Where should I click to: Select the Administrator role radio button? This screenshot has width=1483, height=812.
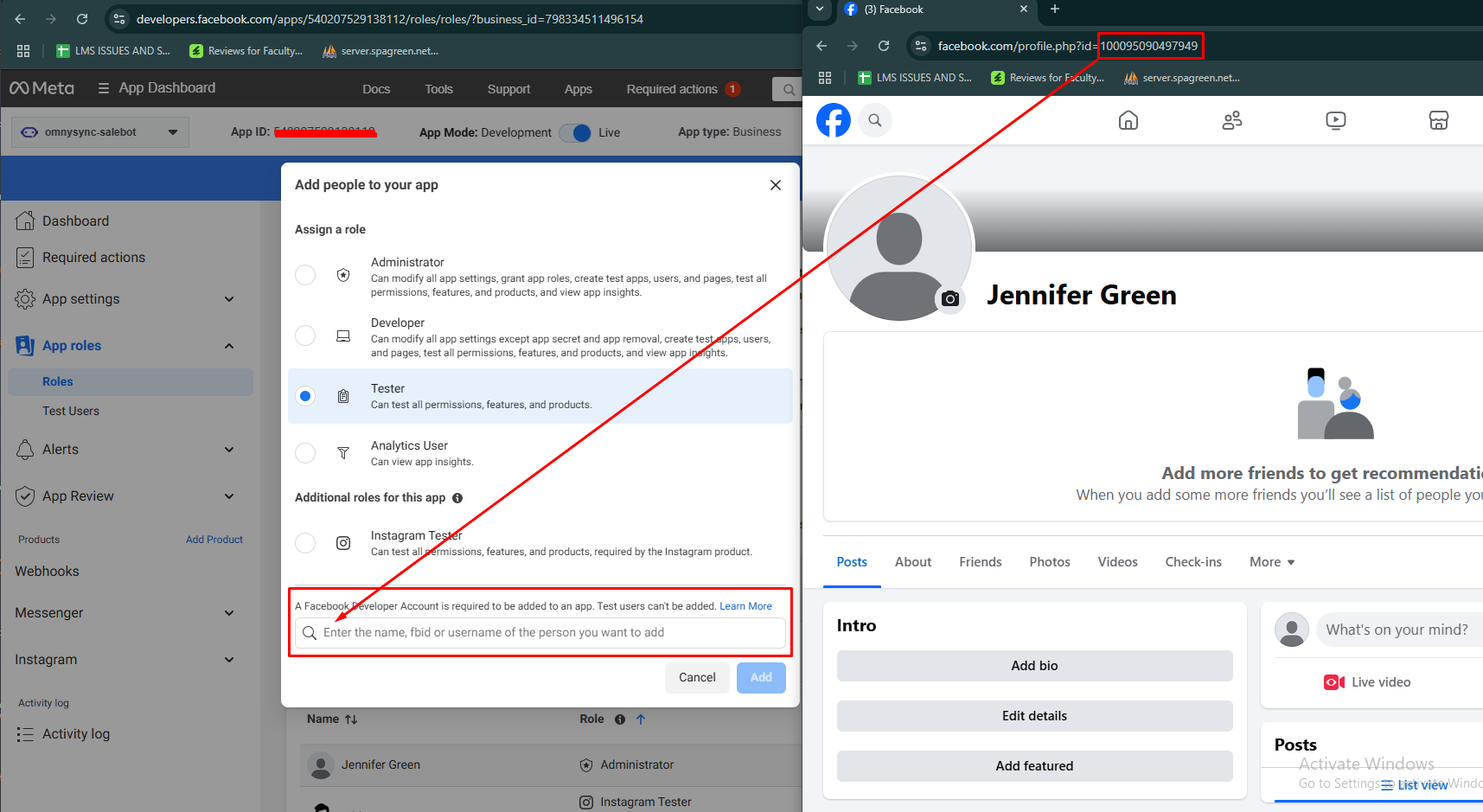click(x=305, y=275)
